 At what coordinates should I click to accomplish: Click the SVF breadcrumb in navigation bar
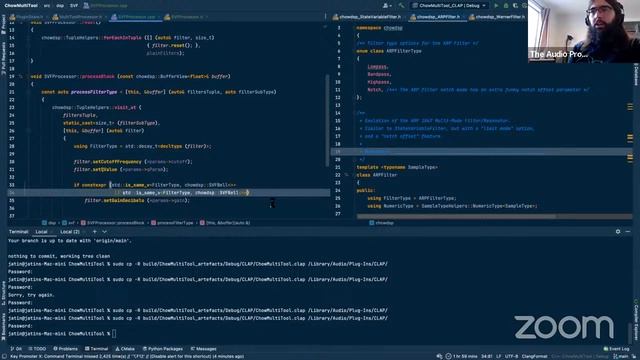pyautogui.click(x=74, y=6)
